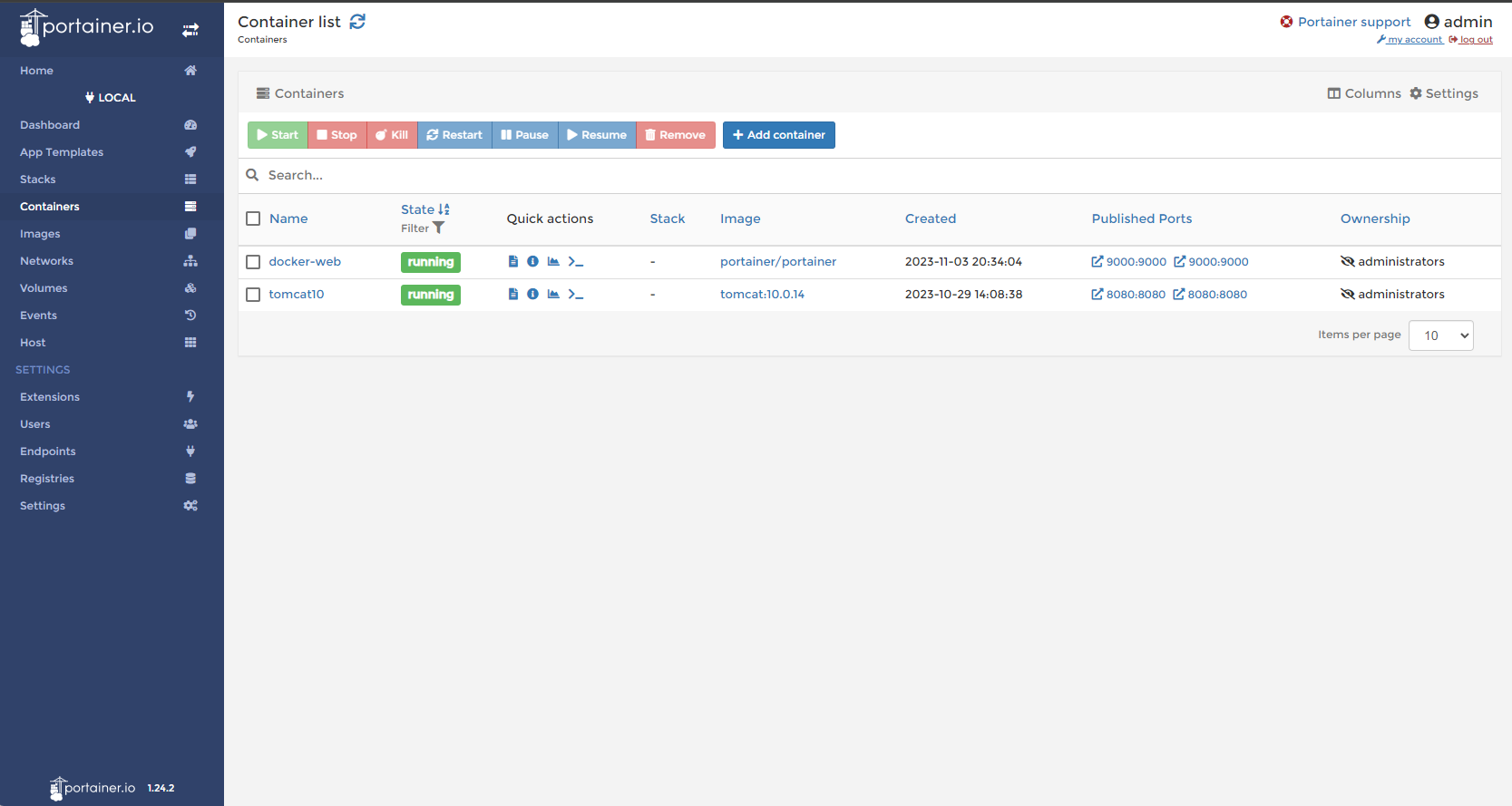The width and height of the screenshot is (1512, 806).
Task: Click the Images clone icon in sidebar
Action: [x=190, y=234]
